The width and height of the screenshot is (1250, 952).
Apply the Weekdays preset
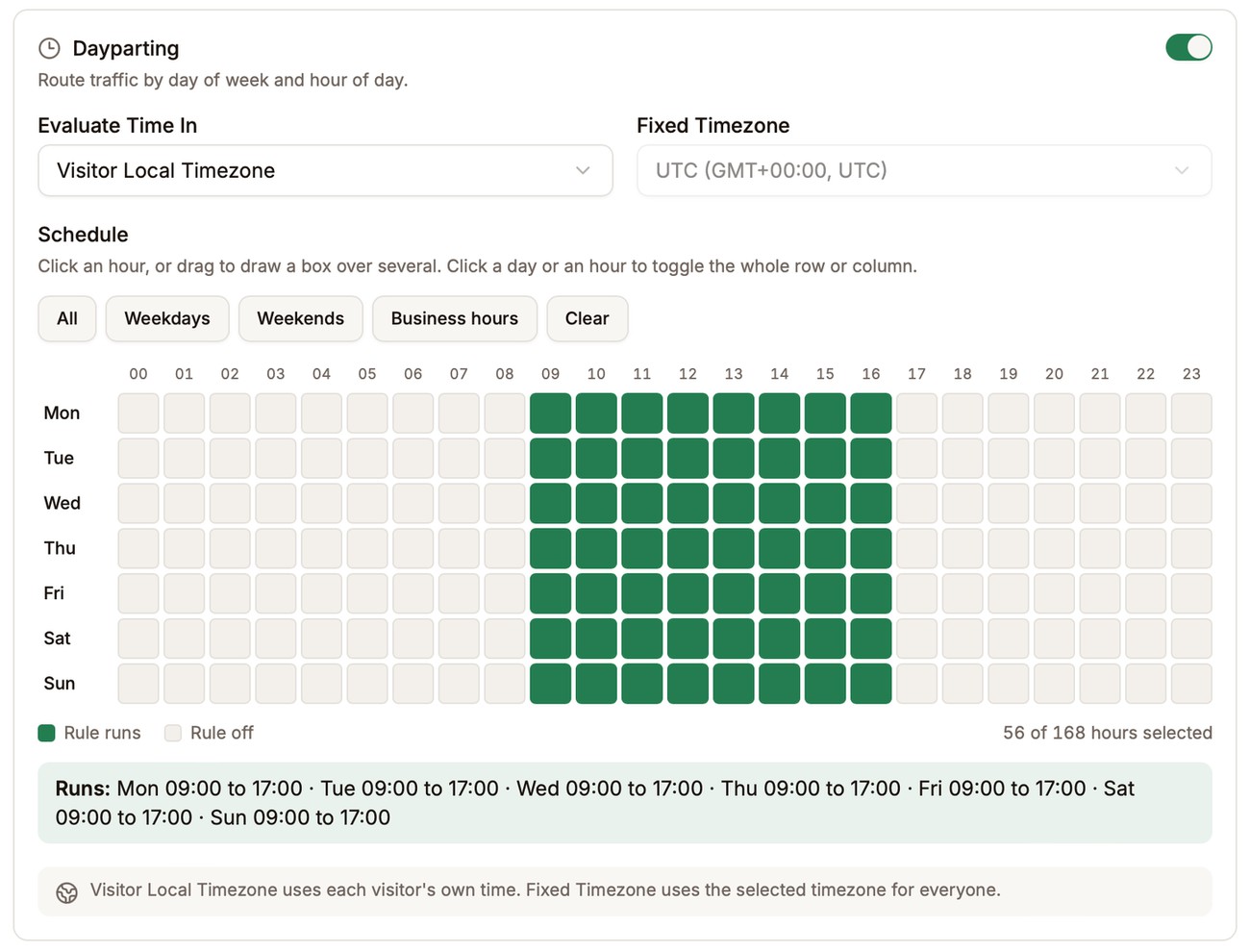(x=167, y=318)
